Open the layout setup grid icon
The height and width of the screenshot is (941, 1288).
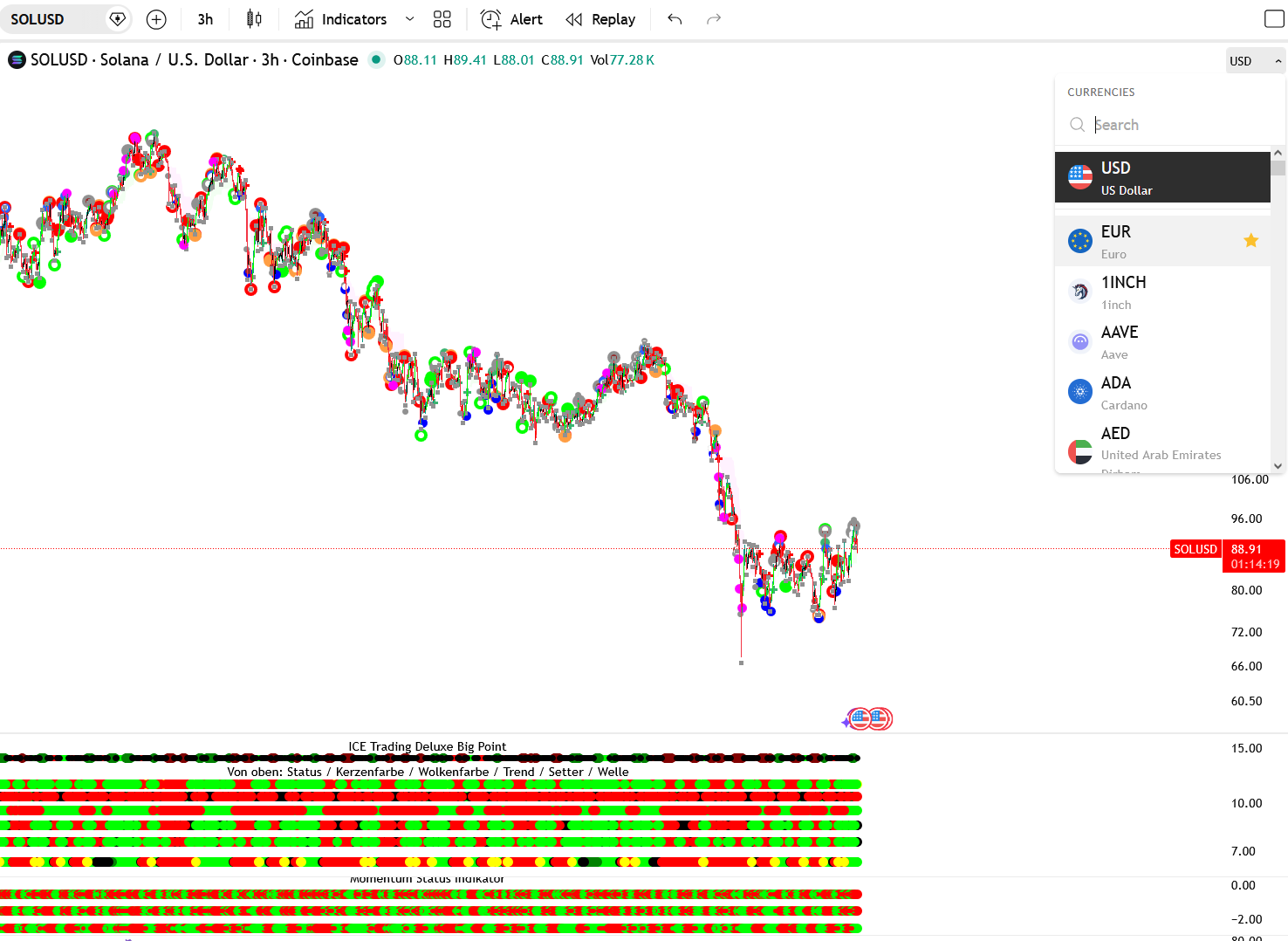pos(442,19)
